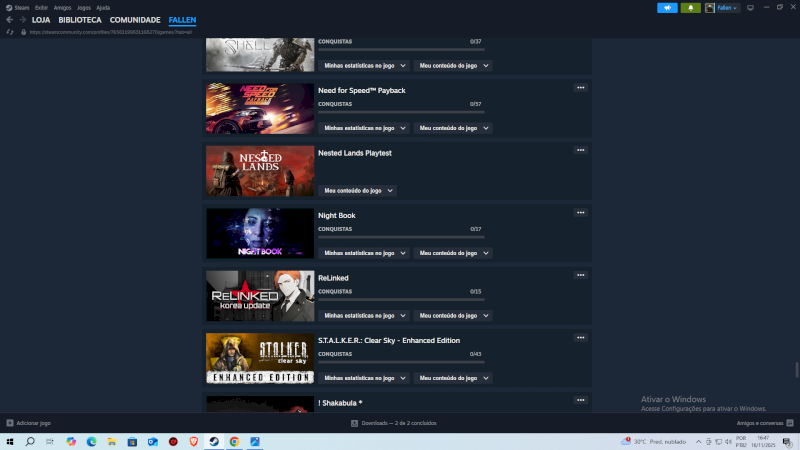The width and height of the screenshot is (800, 450).
Task: Open the Brave browser taskbar icon
Action: 193,442
